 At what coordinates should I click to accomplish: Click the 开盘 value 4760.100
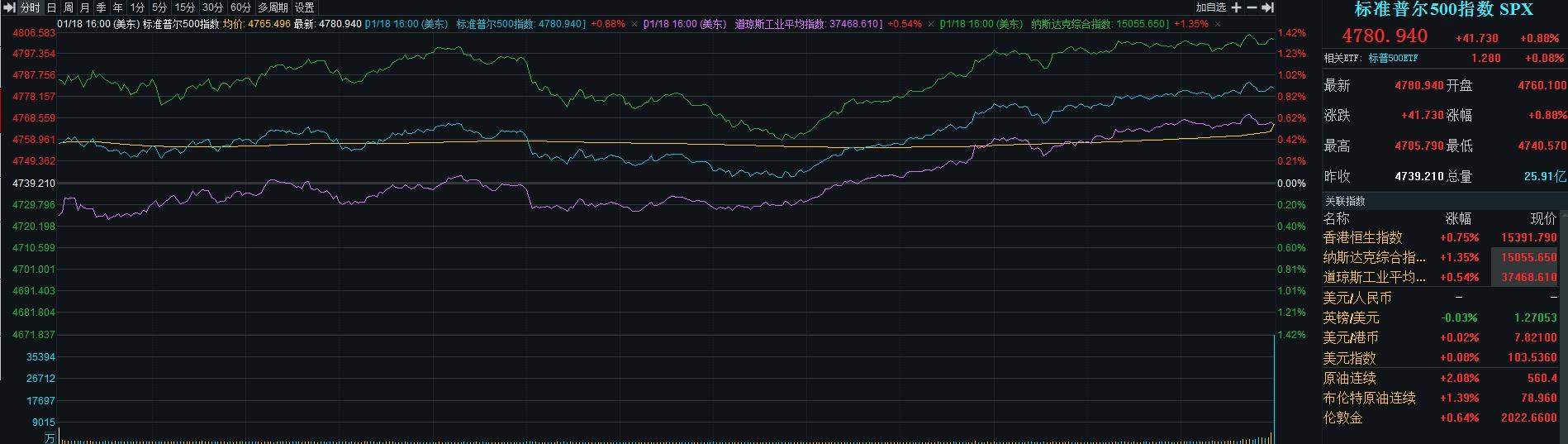[x=1542, y=85]
